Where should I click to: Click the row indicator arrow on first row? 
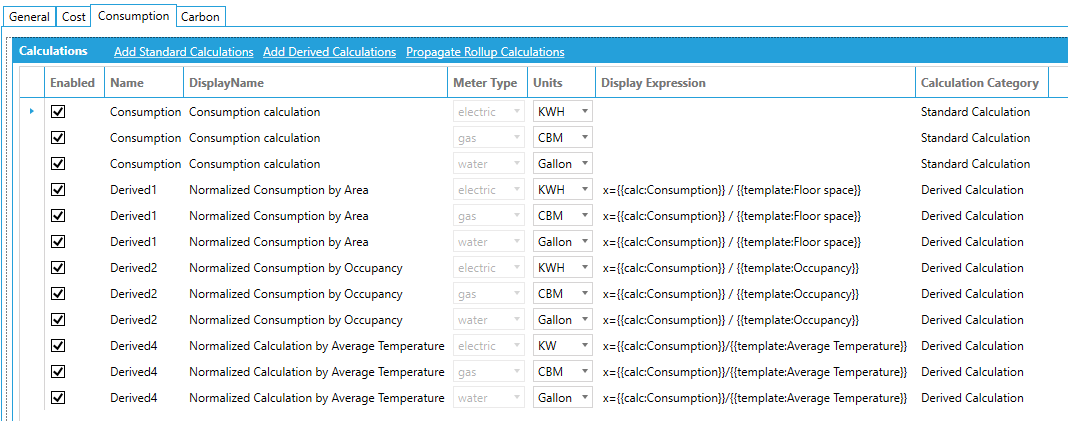pyautogui.click(x=32, y=111)
